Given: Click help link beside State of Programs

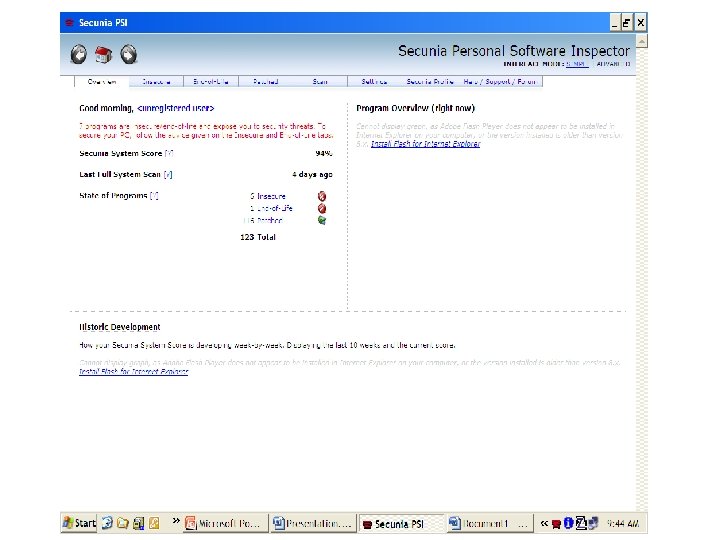Looking at the screenshot, I should (154, 196).
